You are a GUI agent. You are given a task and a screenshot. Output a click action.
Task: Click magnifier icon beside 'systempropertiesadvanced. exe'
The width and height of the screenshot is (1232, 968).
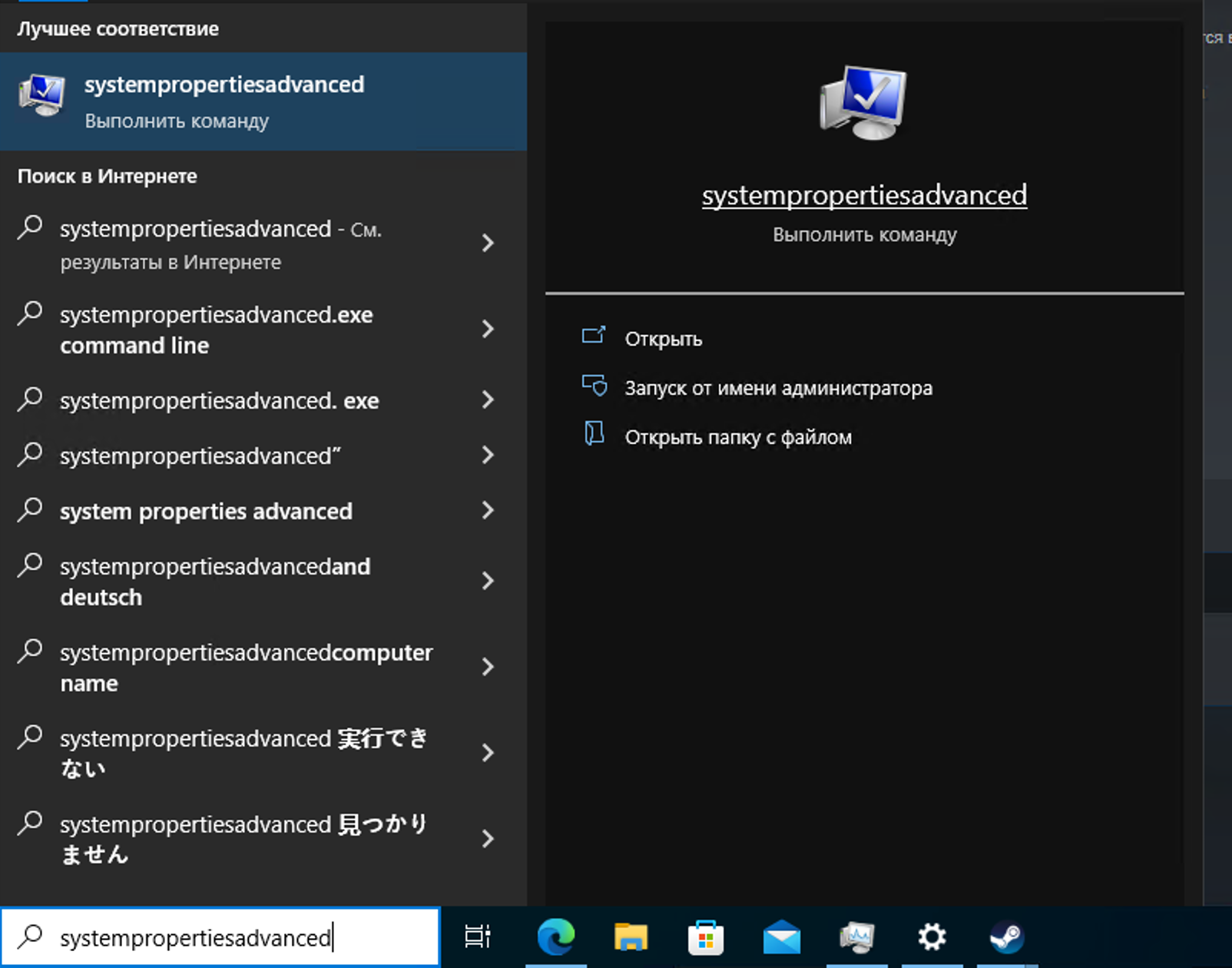30,399
